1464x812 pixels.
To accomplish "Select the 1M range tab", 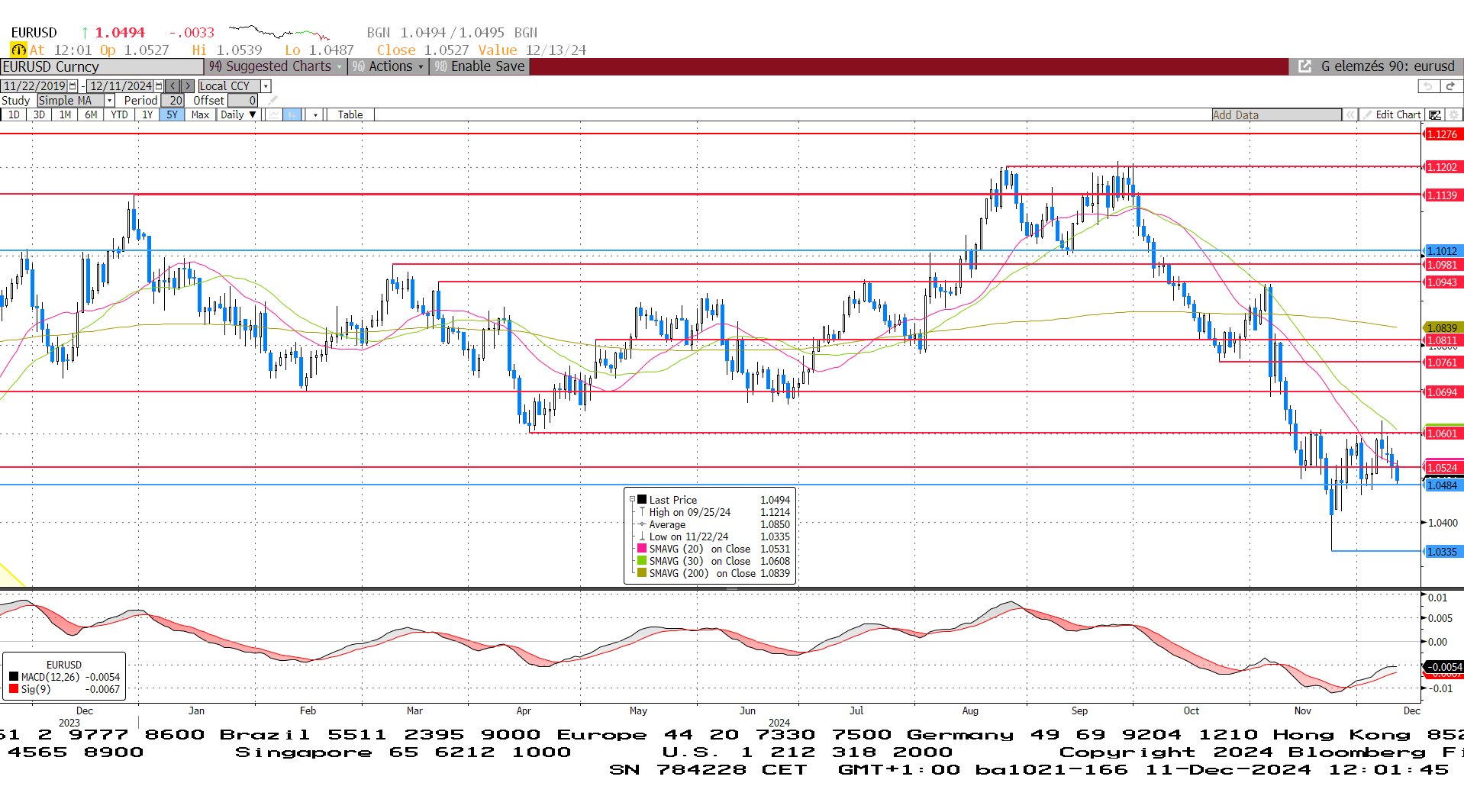I will [x=65, y=114].
